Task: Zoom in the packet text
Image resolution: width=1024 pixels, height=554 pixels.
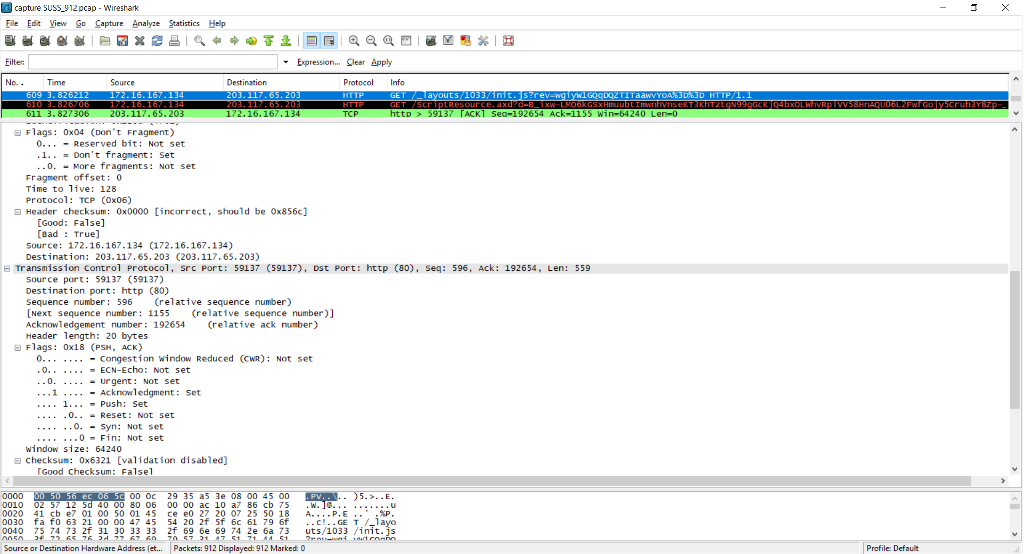Action: [x=354, y=41]
